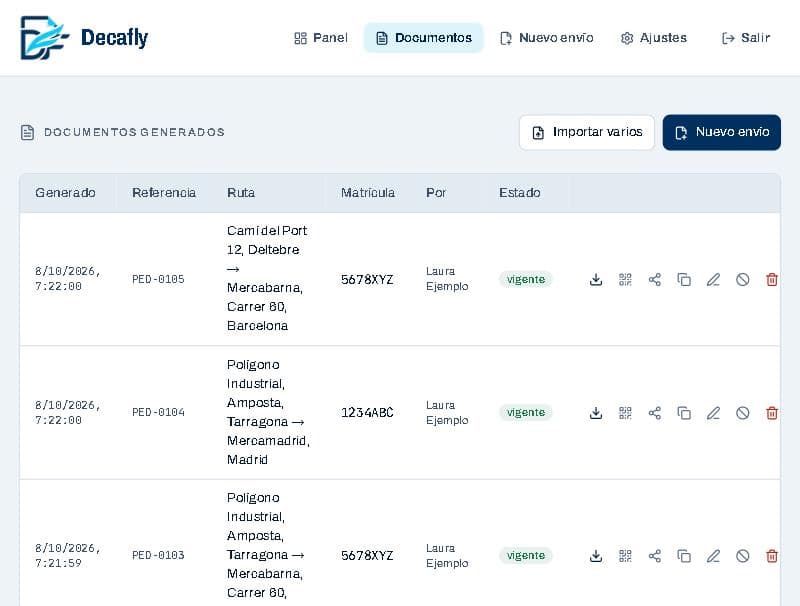The height and width of the screenshot is (606, 800).
Task: Download document PED-0105
Action: click(595, 280)
